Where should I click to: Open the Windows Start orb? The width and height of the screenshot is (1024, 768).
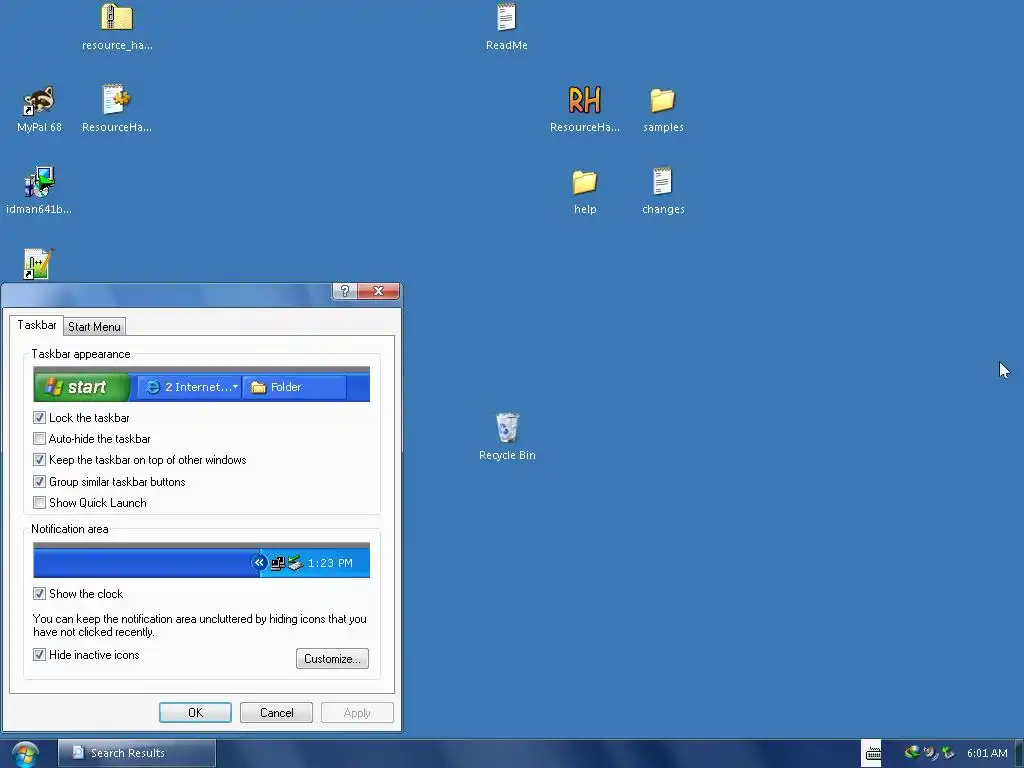pyautogui.click(x=25, y=754)
